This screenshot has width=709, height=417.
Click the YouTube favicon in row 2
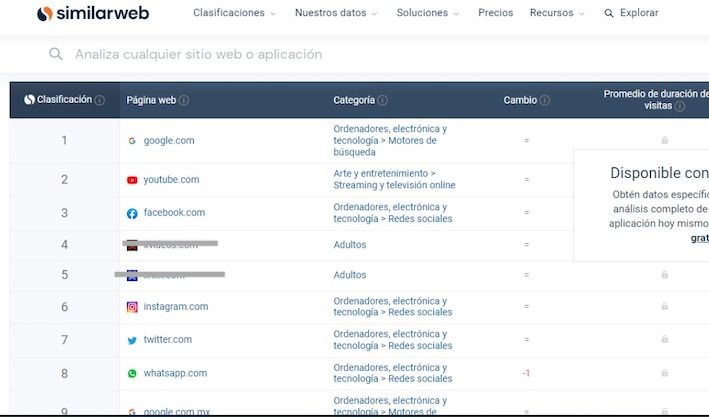pyautogui.click(x=132, y=180)
